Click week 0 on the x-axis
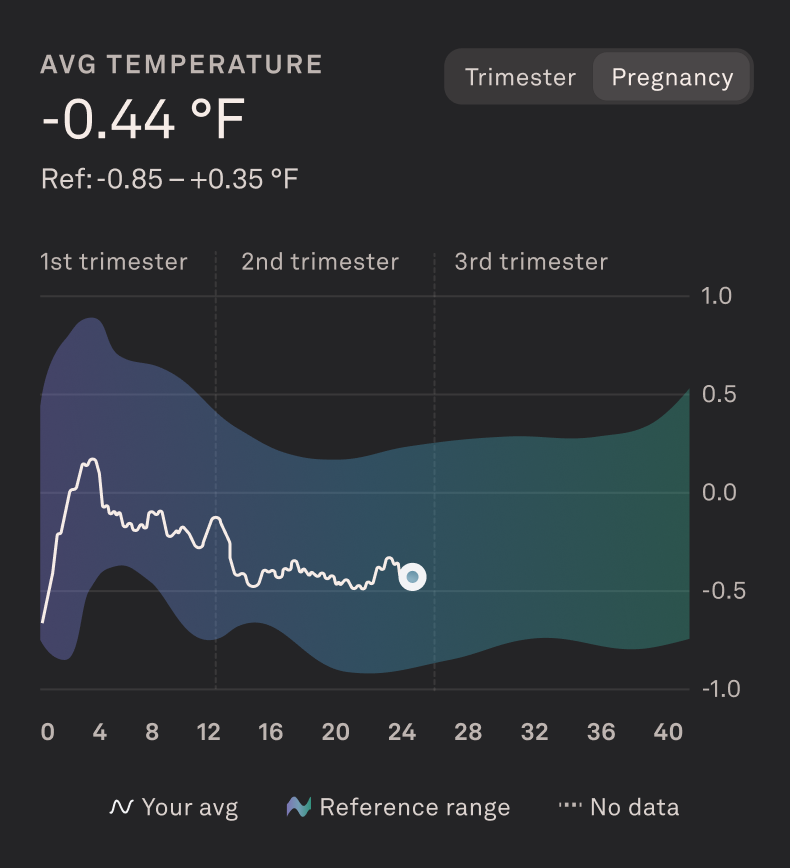The image size is (790, 868). 48,732
